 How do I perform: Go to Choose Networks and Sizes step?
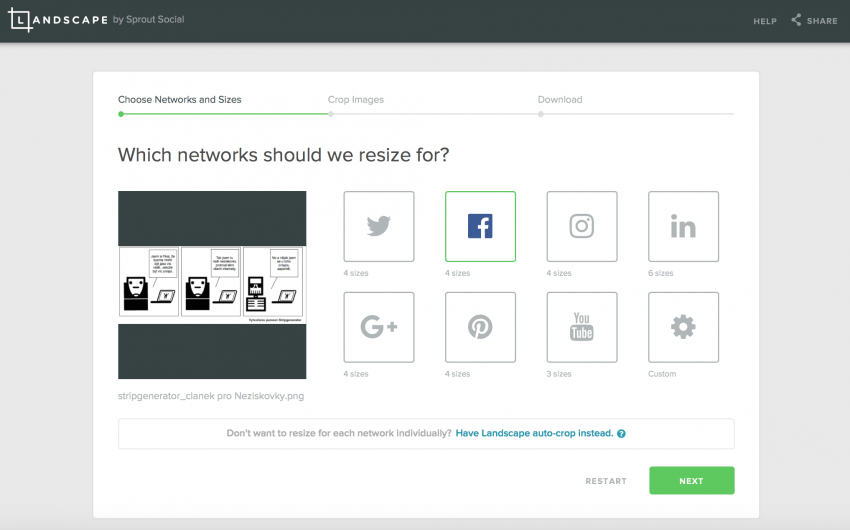[x=179, y=100]
